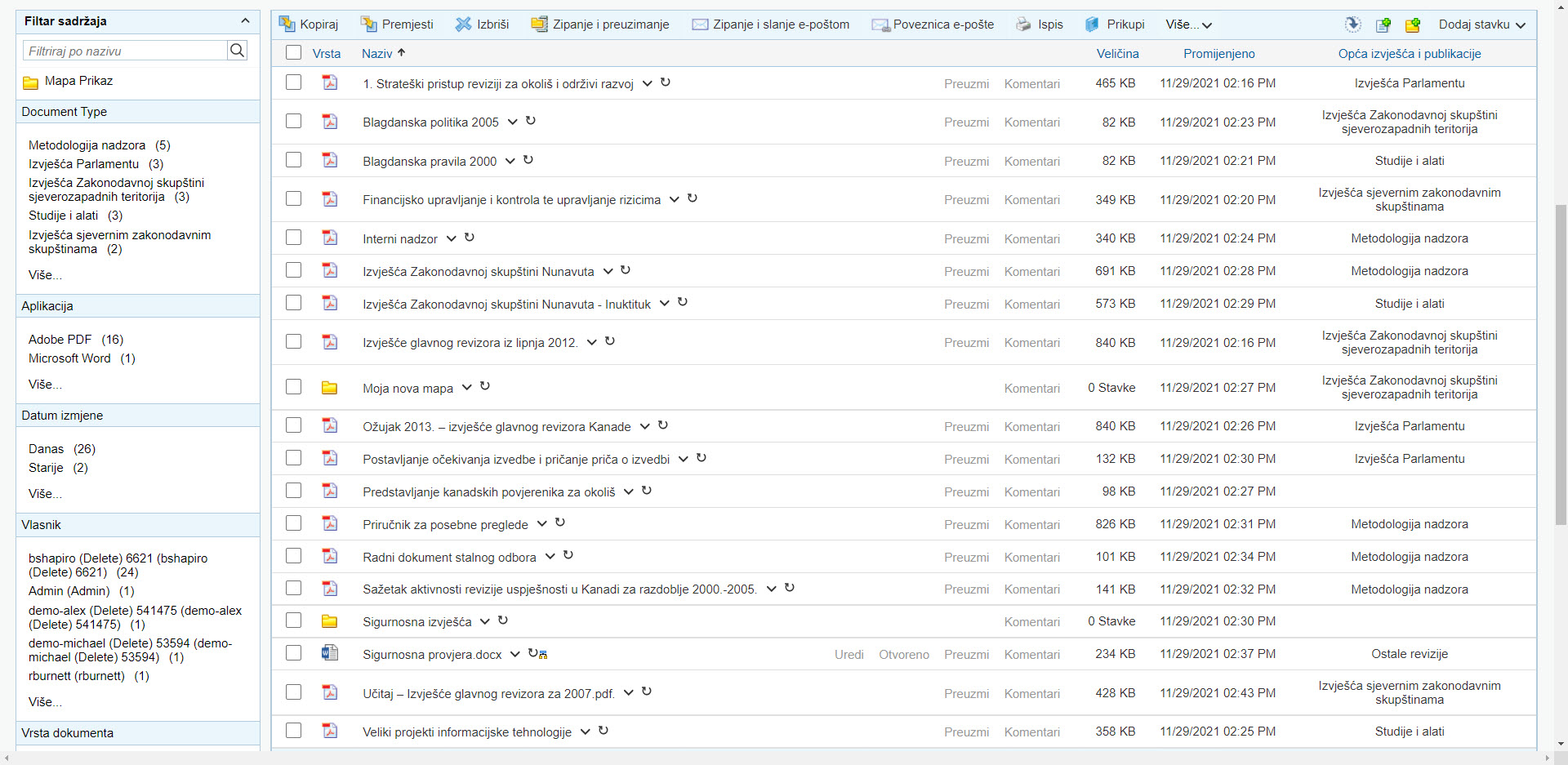Click the add document icon with green plus
Screen dimensions: 1568x765
point(1383,25)
